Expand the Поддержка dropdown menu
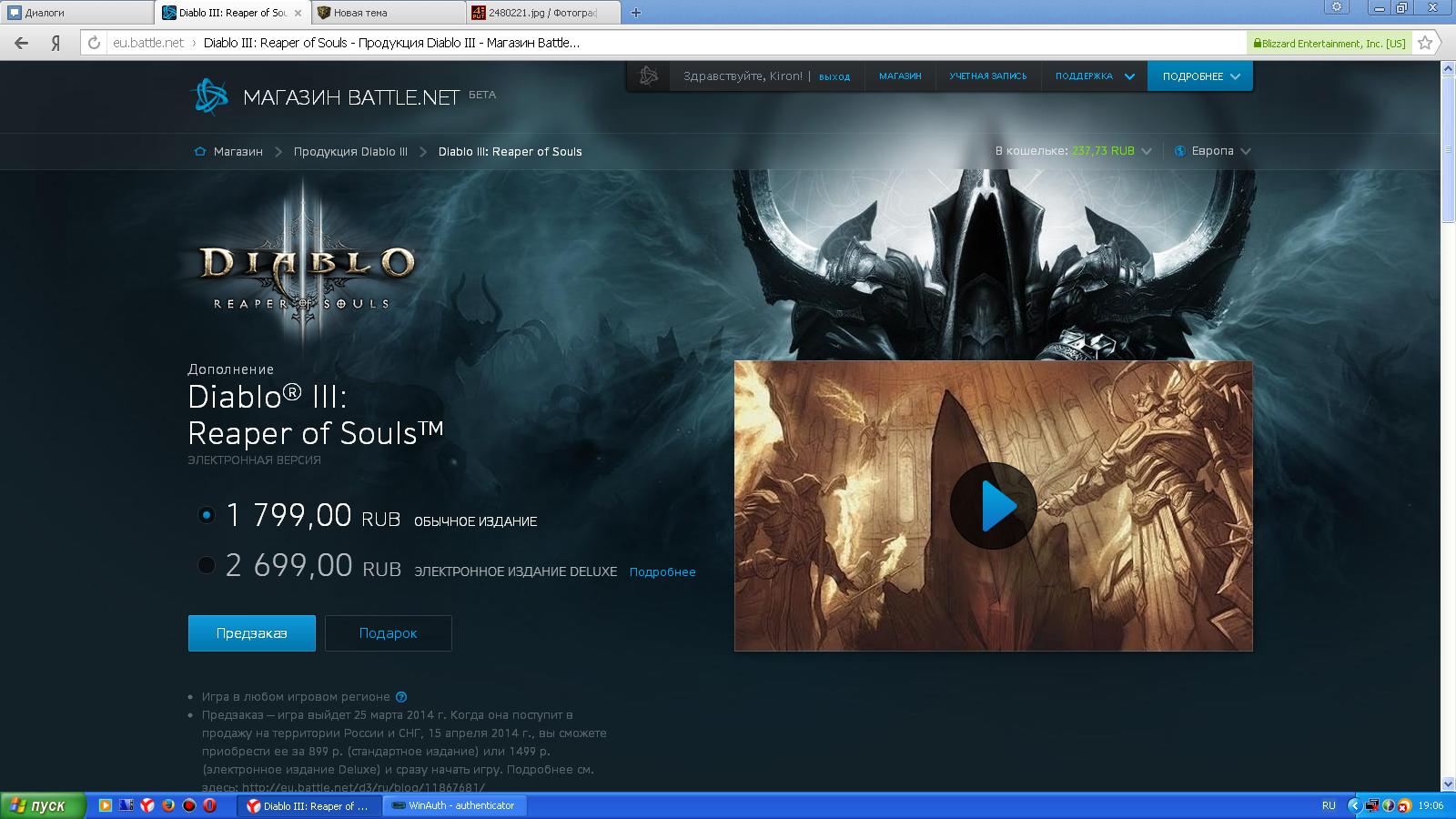This screenshot has width=1456, height=819. 1095,76
